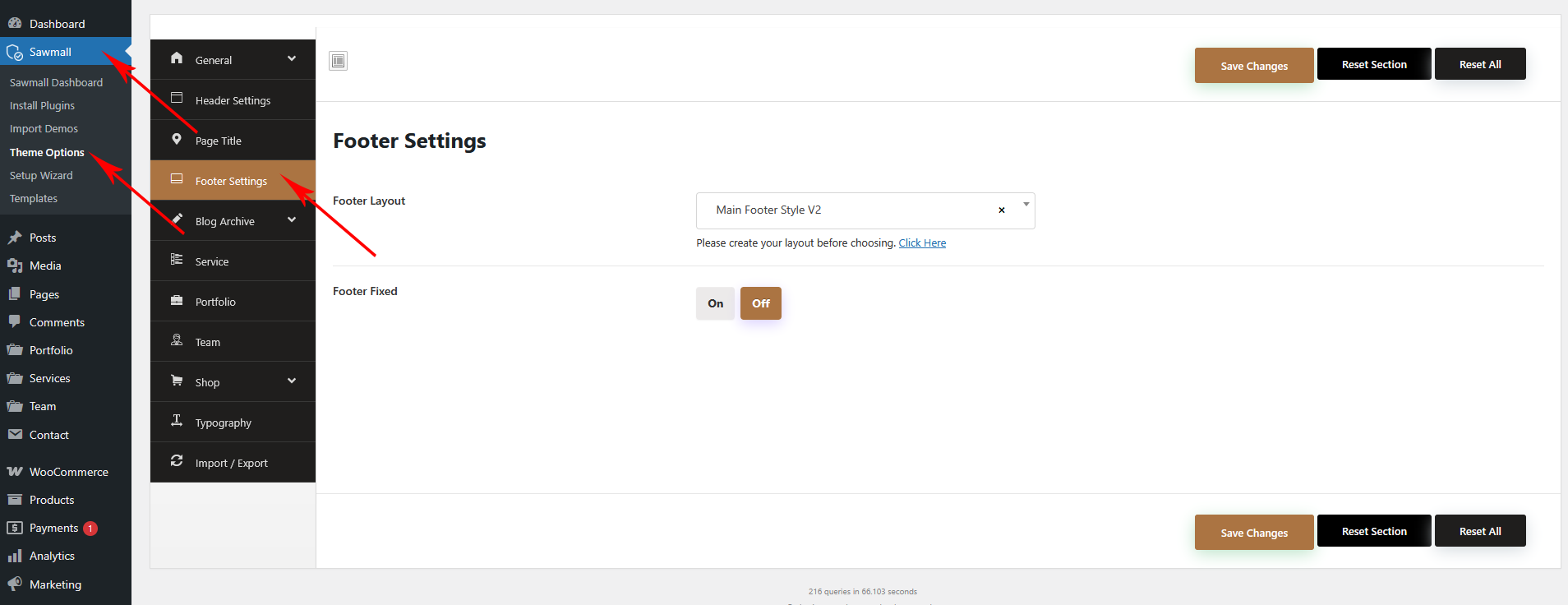Click the bottom Save Changes button
The height and width of the screenshot is (605, 1568).
[x=1254, y=532]
